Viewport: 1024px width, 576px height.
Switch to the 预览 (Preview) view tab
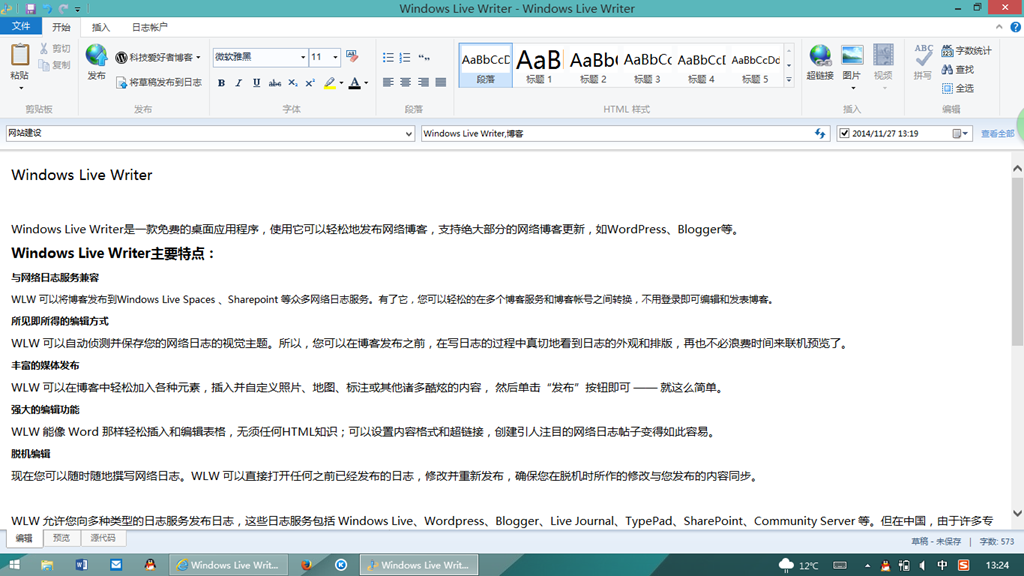[x=61, y=538]
